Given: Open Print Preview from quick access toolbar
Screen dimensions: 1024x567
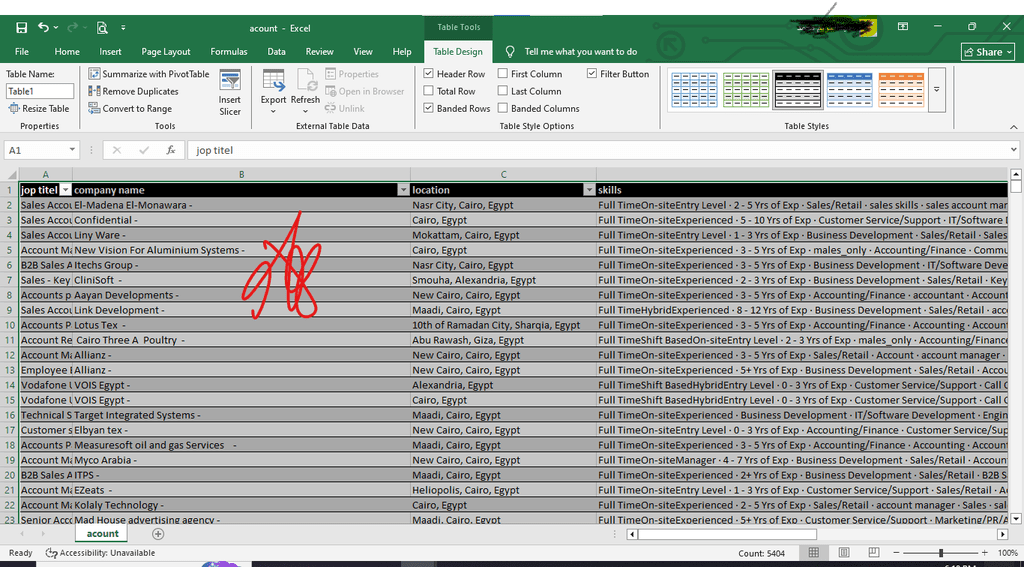Looking at the screenshot, I should click(x=102, y=27).
